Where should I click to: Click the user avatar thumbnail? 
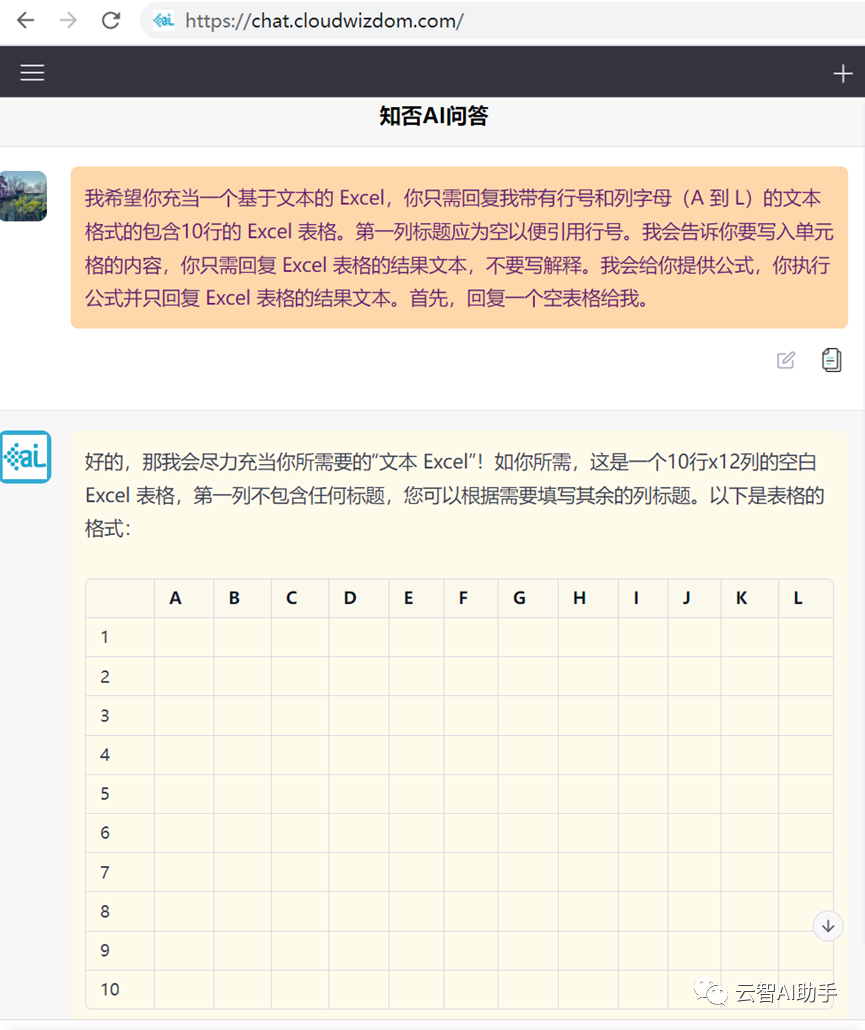(23, 196)
